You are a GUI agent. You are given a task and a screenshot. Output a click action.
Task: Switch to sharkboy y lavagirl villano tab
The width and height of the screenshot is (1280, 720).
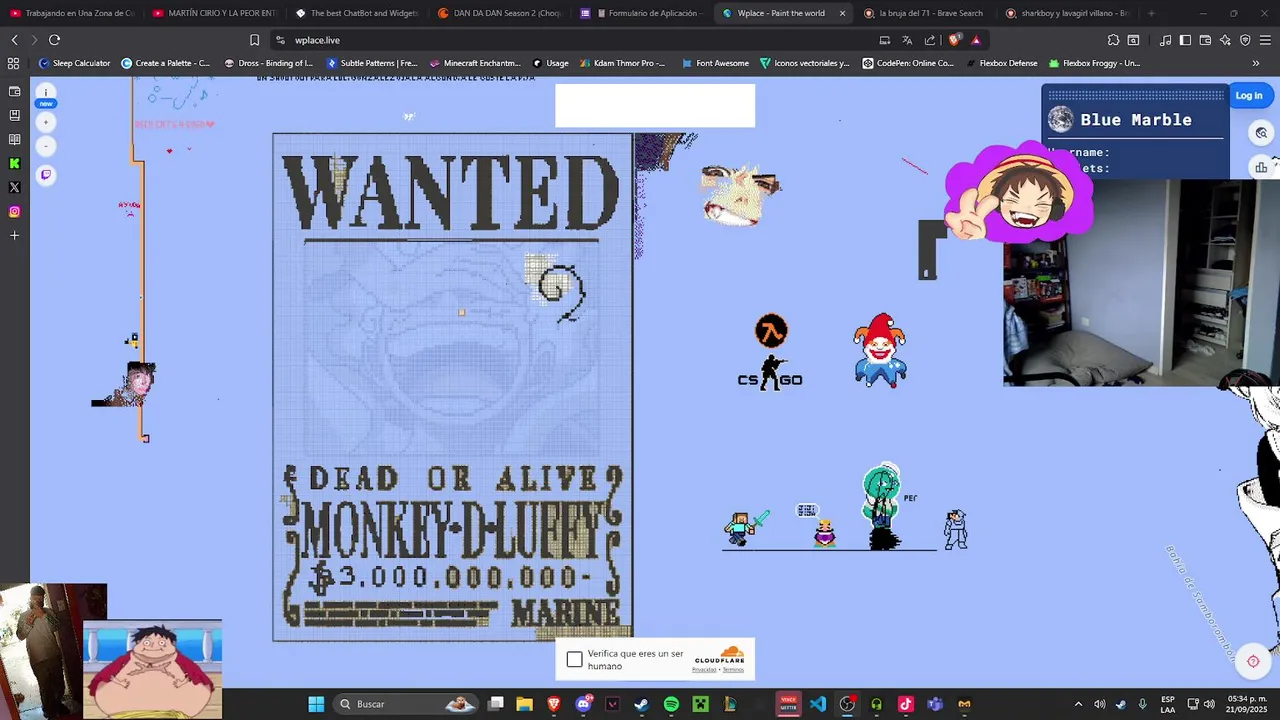(1068, 13)
